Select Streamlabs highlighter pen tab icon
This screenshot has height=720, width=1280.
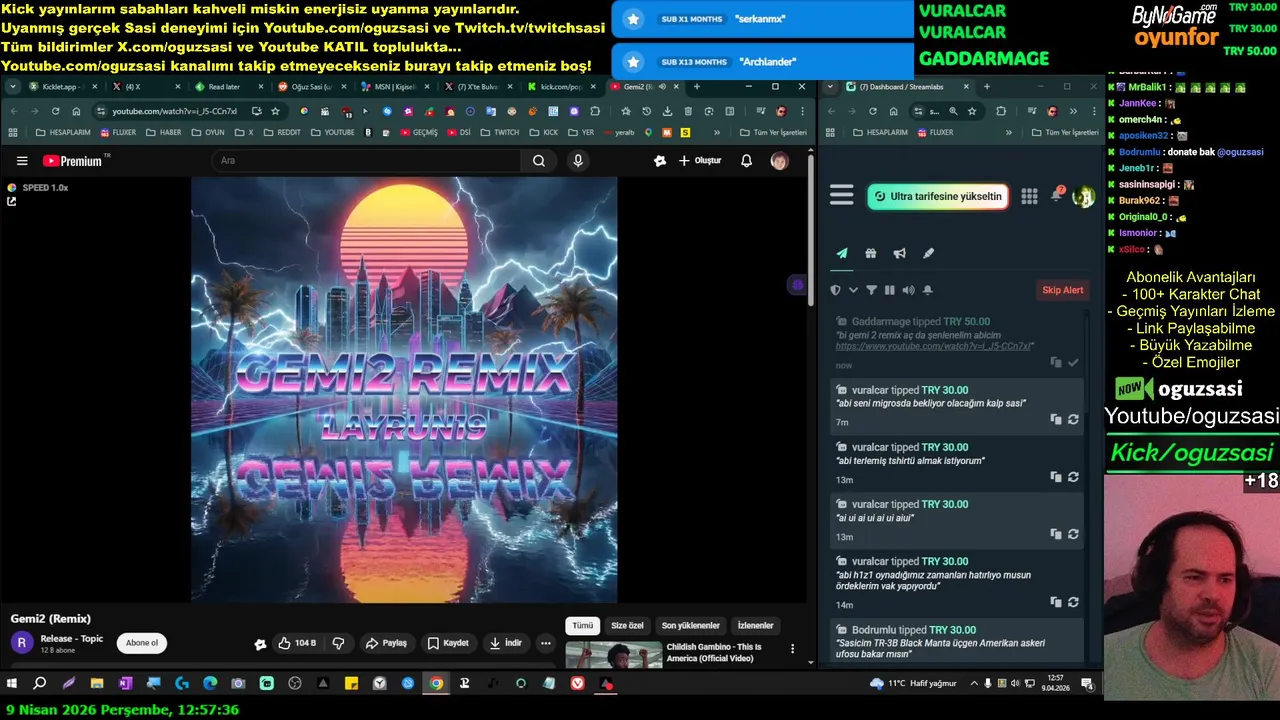coord(928,253)
